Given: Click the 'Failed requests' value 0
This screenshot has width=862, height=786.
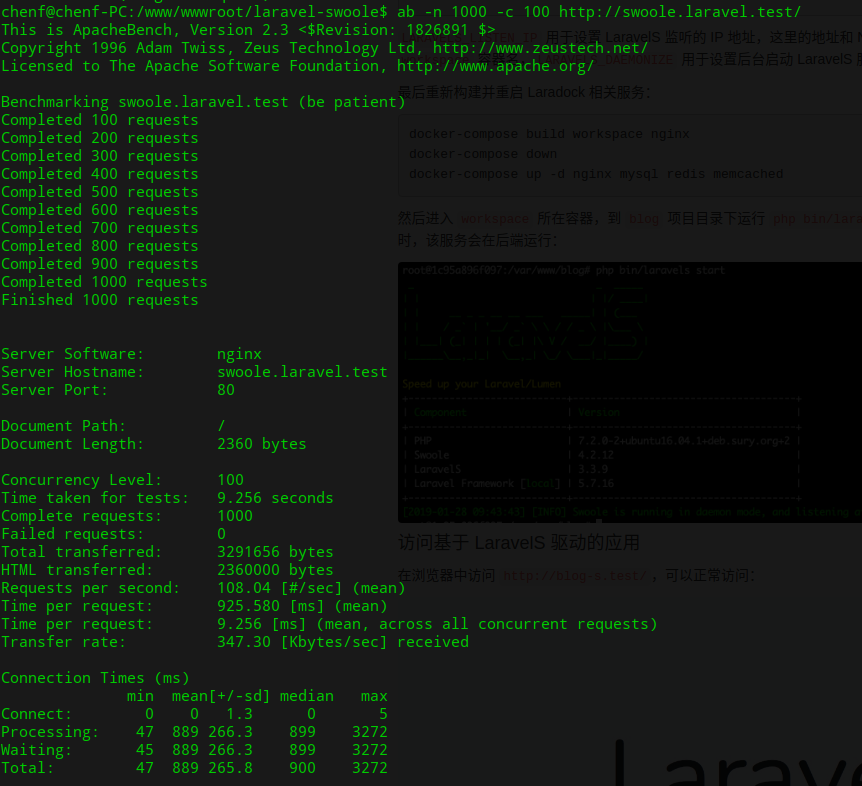Looking at the screenshot, I should click(222, 534).
